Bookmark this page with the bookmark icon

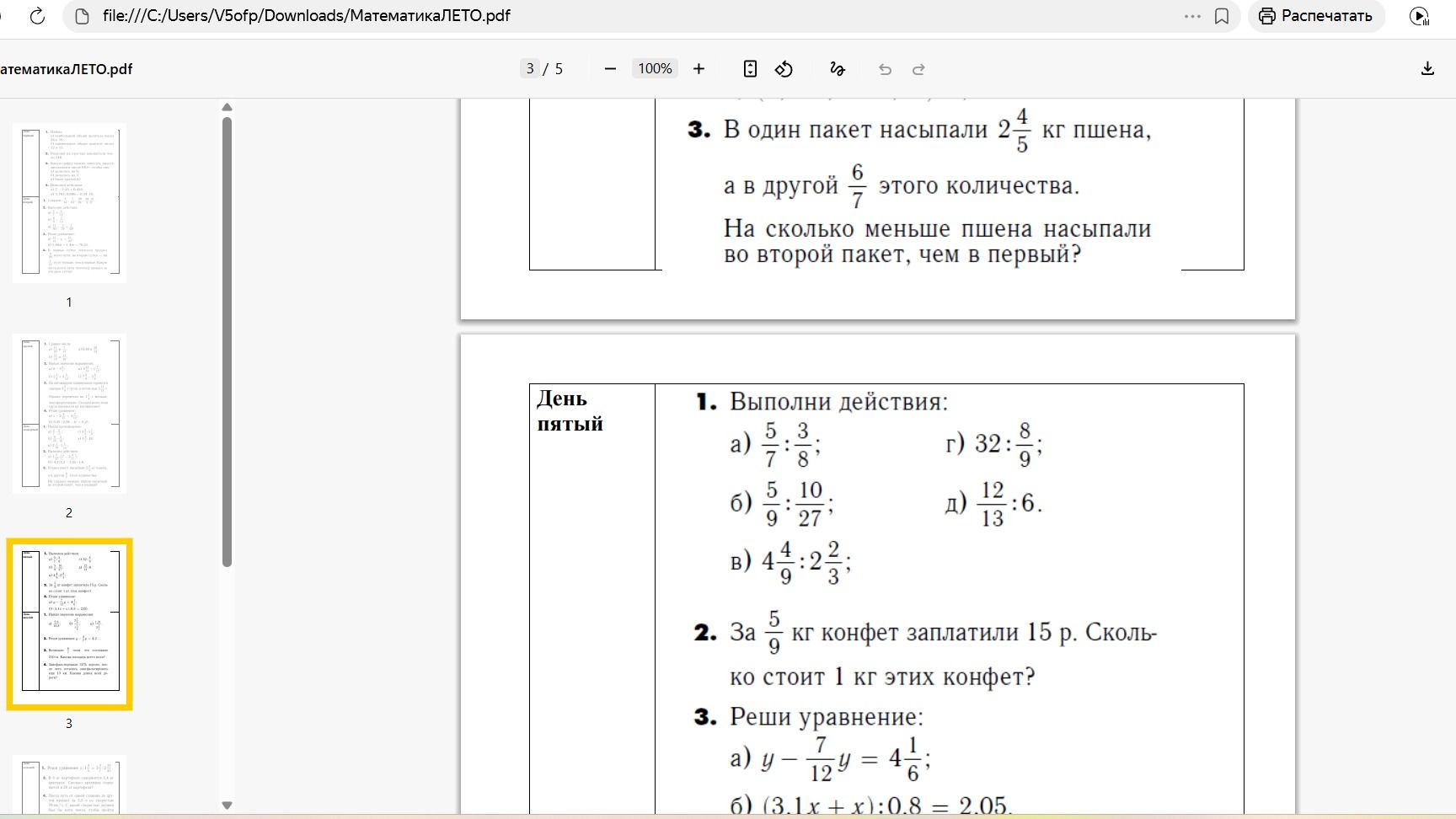tap(1222, 16)
